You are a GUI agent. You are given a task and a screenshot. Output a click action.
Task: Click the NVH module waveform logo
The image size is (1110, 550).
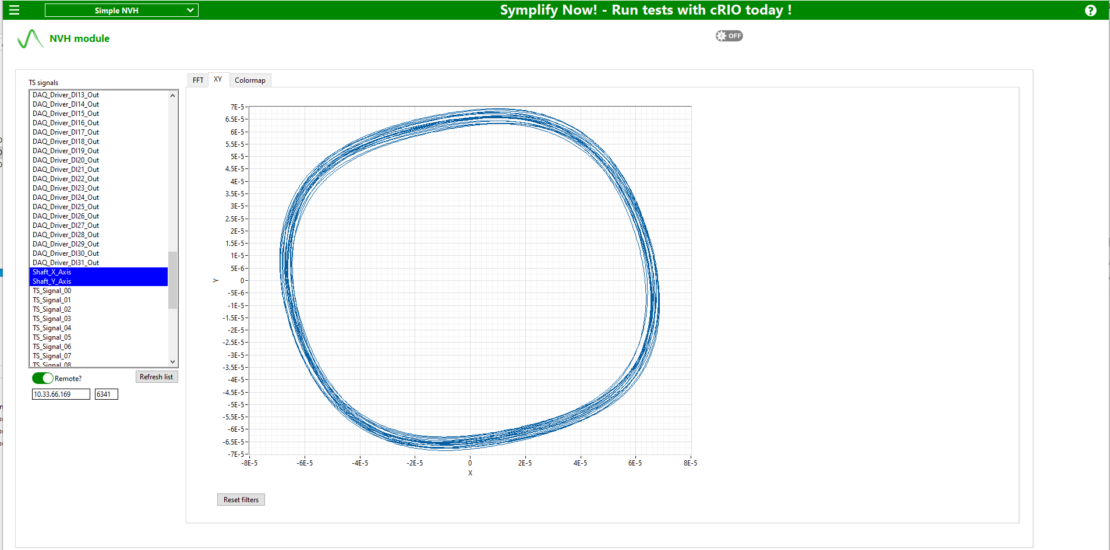coord(30,40)
